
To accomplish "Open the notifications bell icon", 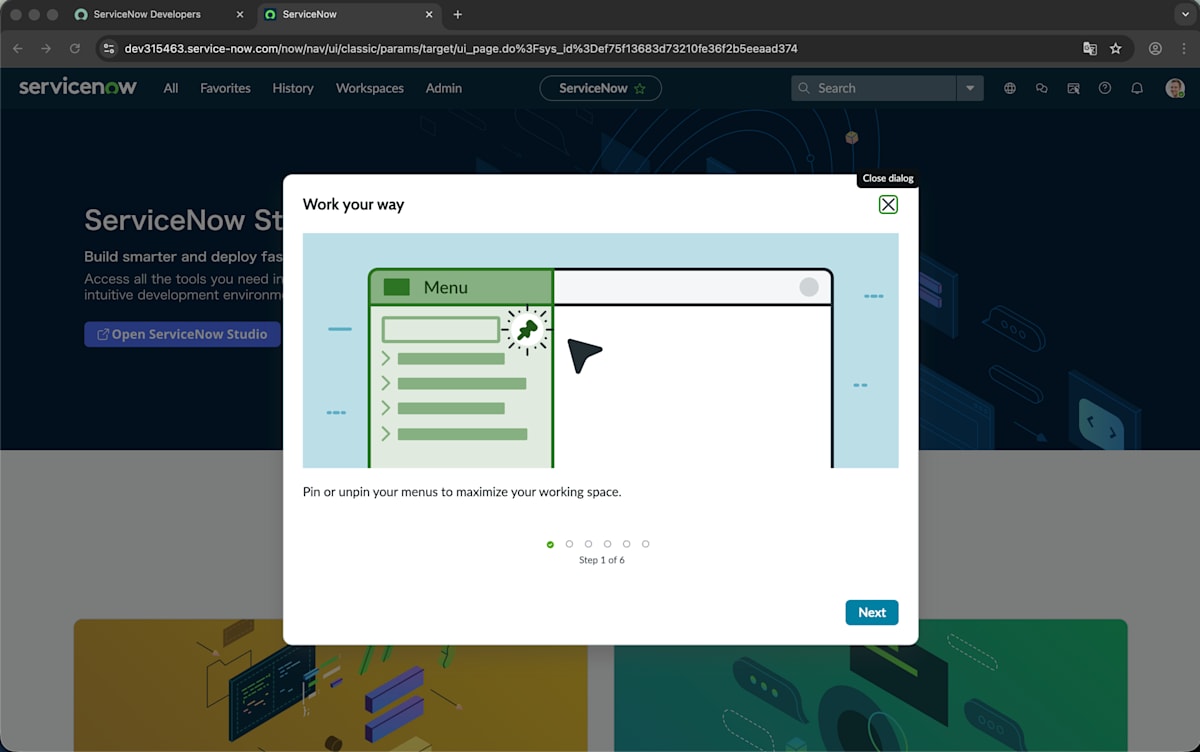I will click(x=1137, y=88).
